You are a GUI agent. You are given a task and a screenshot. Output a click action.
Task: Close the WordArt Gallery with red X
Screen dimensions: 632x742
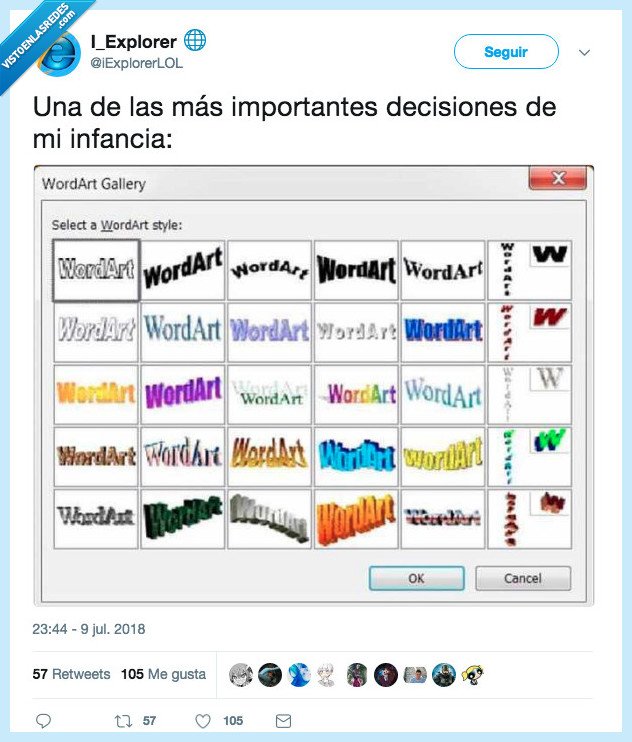558,179
